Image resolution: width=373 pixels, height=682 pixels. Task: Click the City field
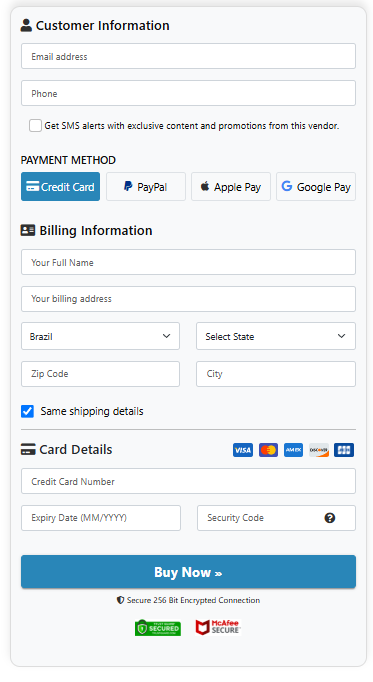pyautogui.click(x=276, y=374)
